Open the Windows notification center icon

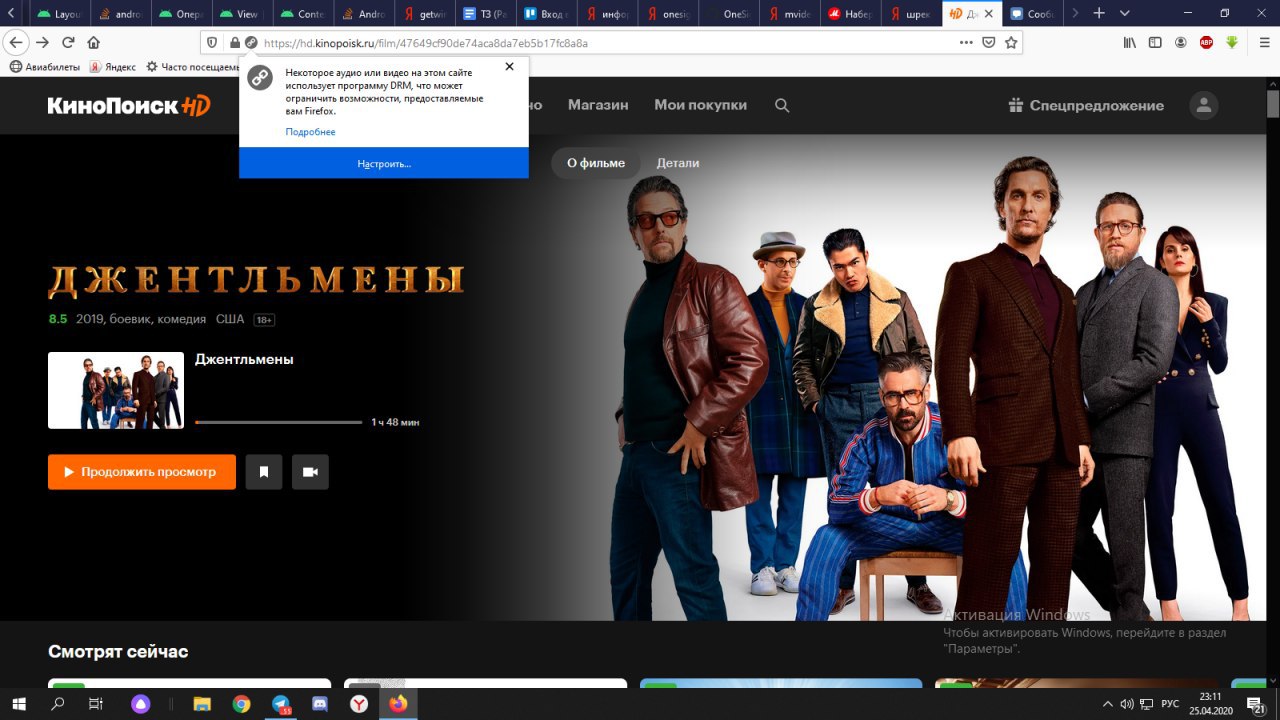(x=1257, y=704)
